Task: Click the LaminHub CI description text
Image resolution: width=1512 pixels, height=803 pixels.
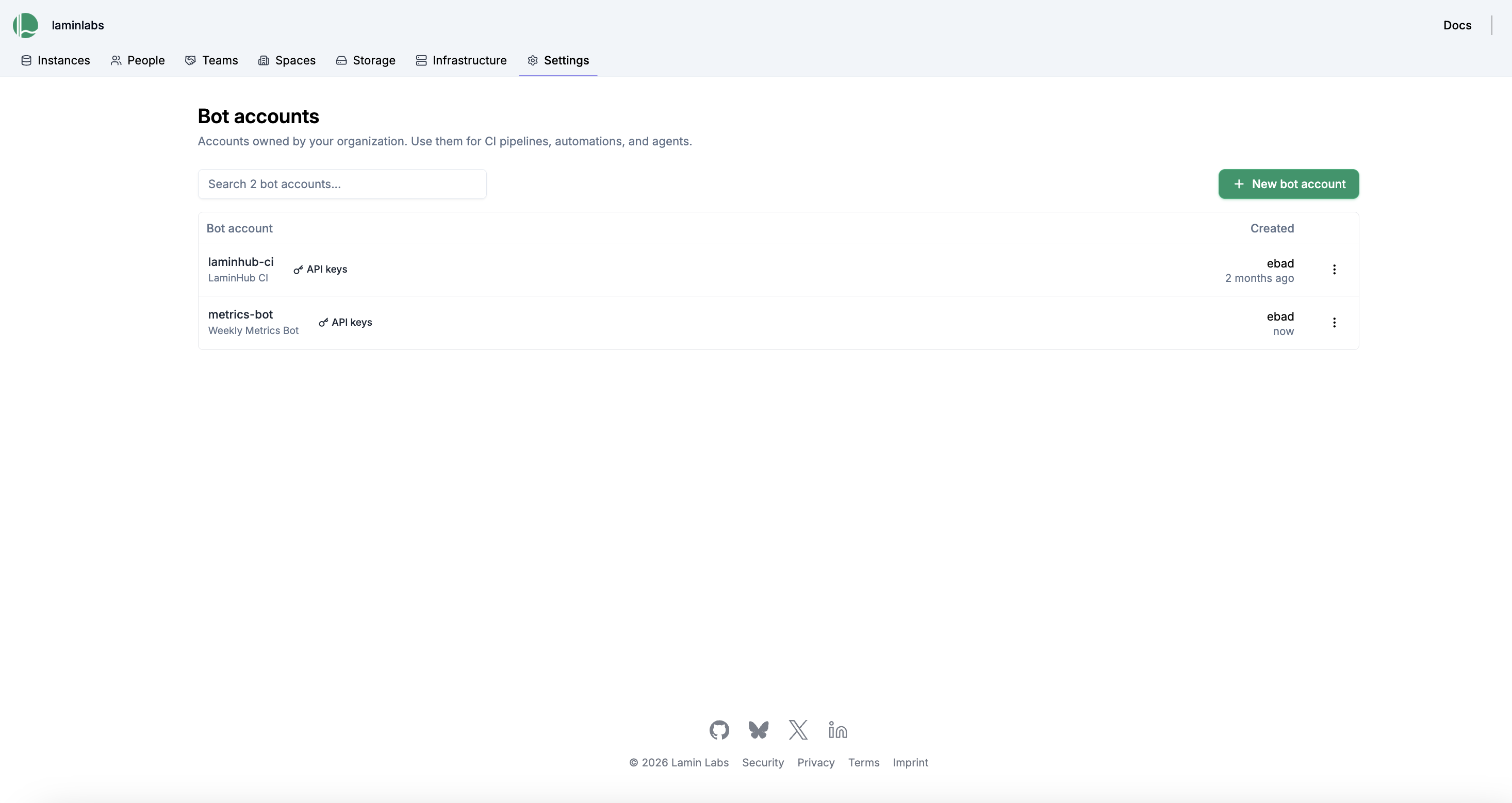Action: pyautogui.click(x=238, y=278)
